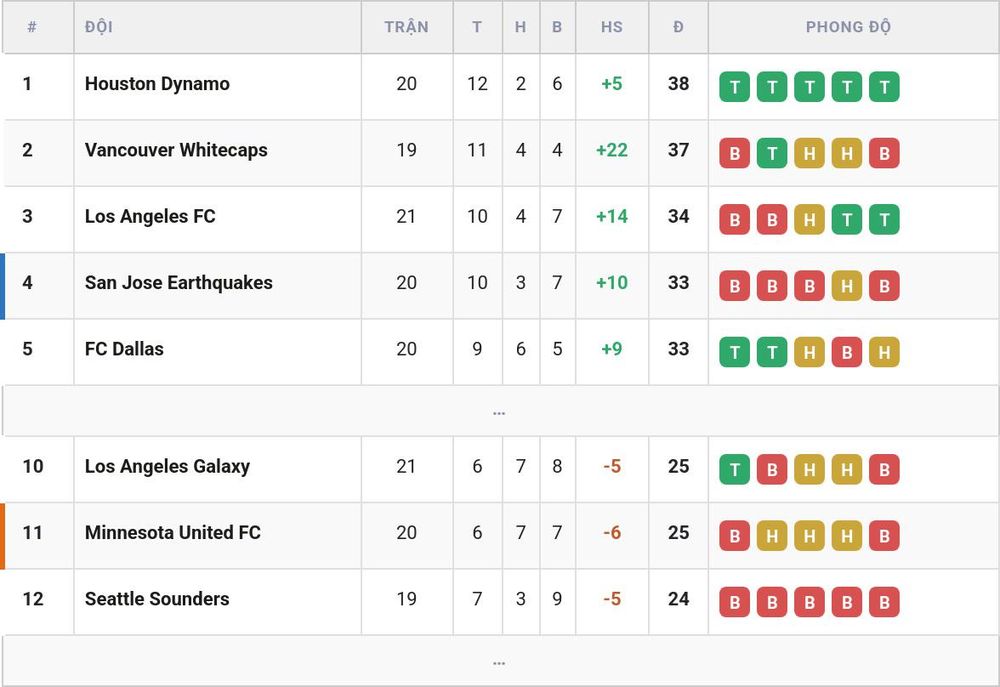The image size is (1000, 687).
Task: Sort by the Đ points column header
Action: [678, 27]
